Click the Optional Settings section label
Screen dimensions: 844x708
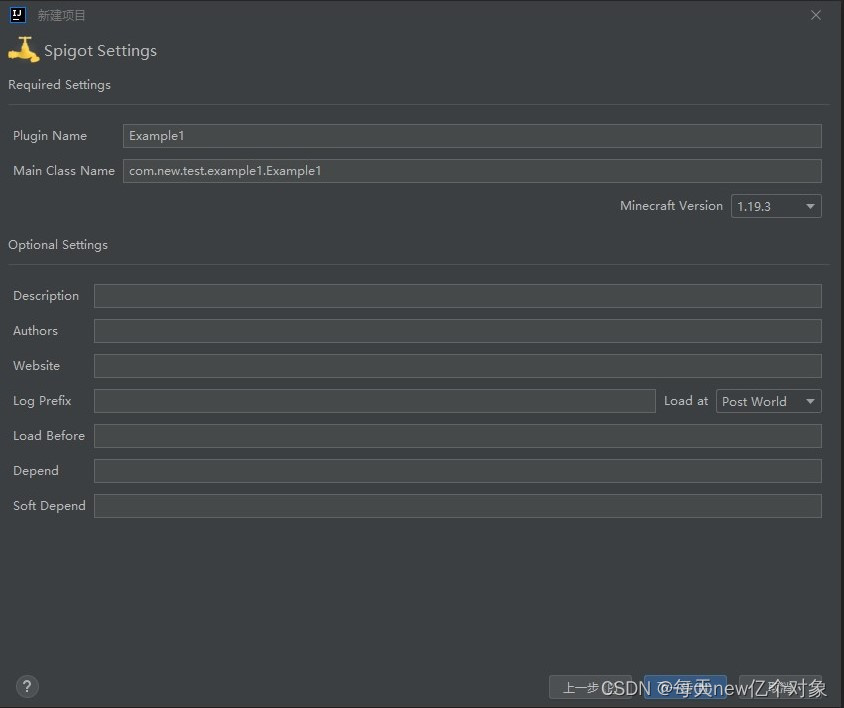(58, 244)
